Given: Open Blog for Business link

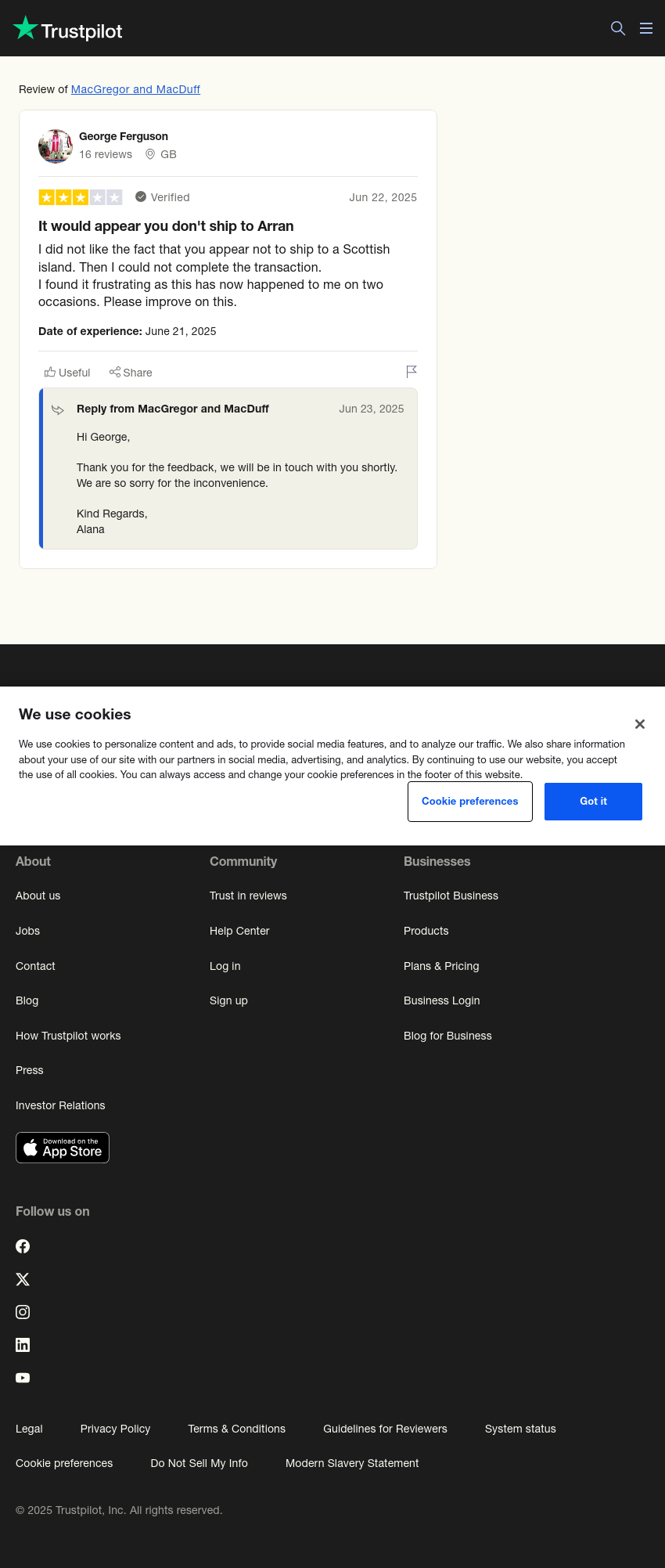Looking at the screenshot, I should tap(448, 1036).
